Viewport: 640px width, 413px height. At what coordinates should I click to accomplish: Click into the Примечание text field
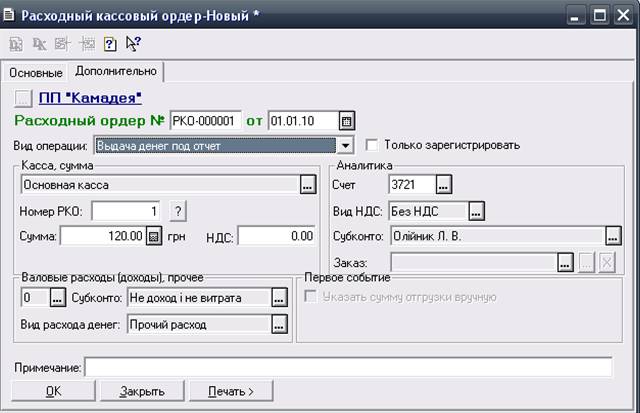tap(348, 368)
